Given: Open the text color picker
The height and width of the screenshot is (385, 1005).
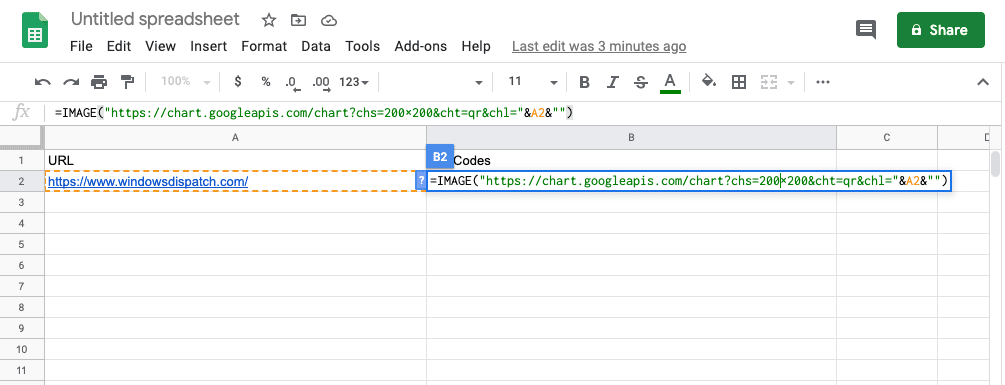Looking at the screenshot, I should [x=670, y=82].
